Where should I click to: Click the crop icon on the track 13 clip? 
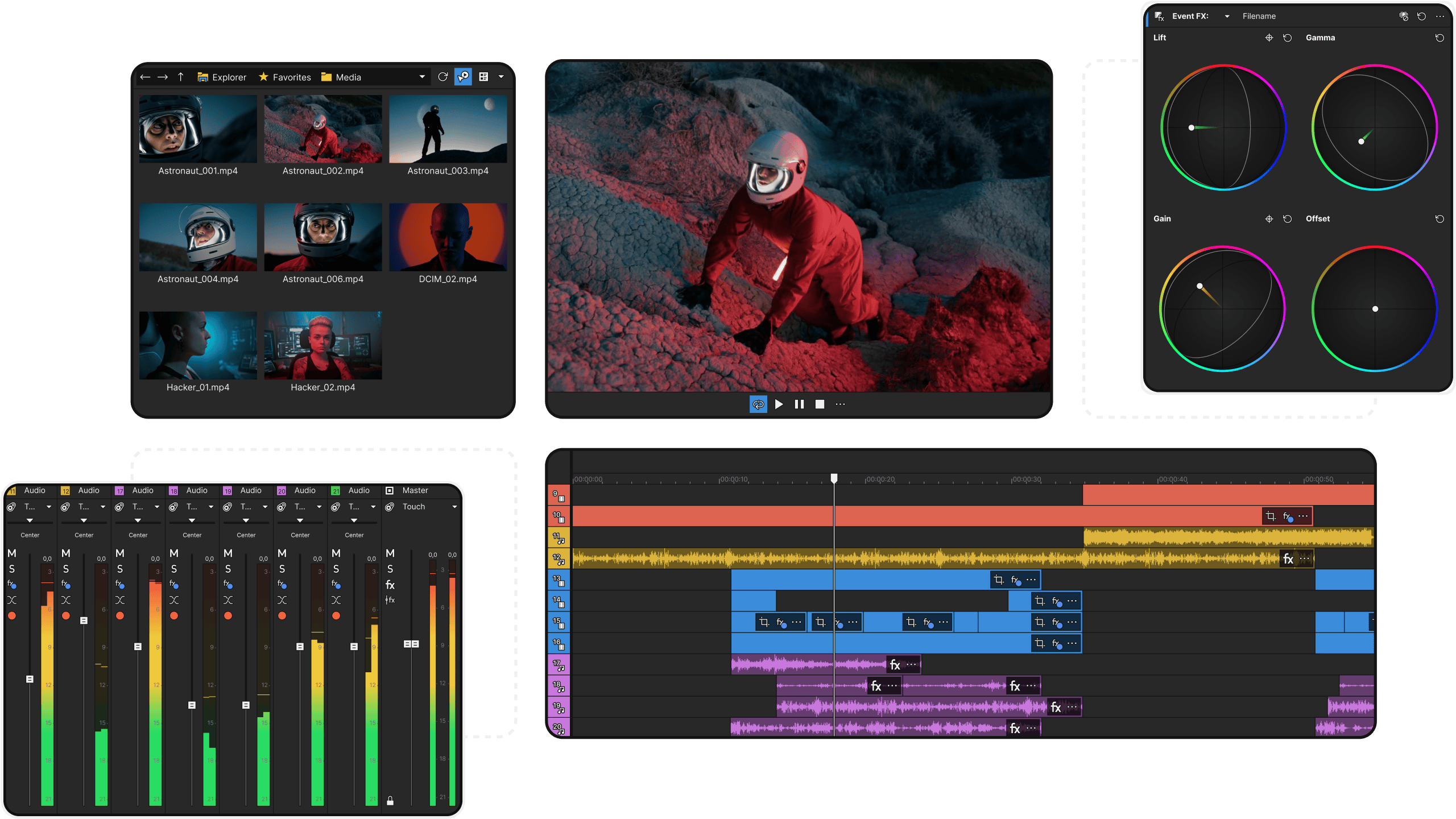point(999,580)
